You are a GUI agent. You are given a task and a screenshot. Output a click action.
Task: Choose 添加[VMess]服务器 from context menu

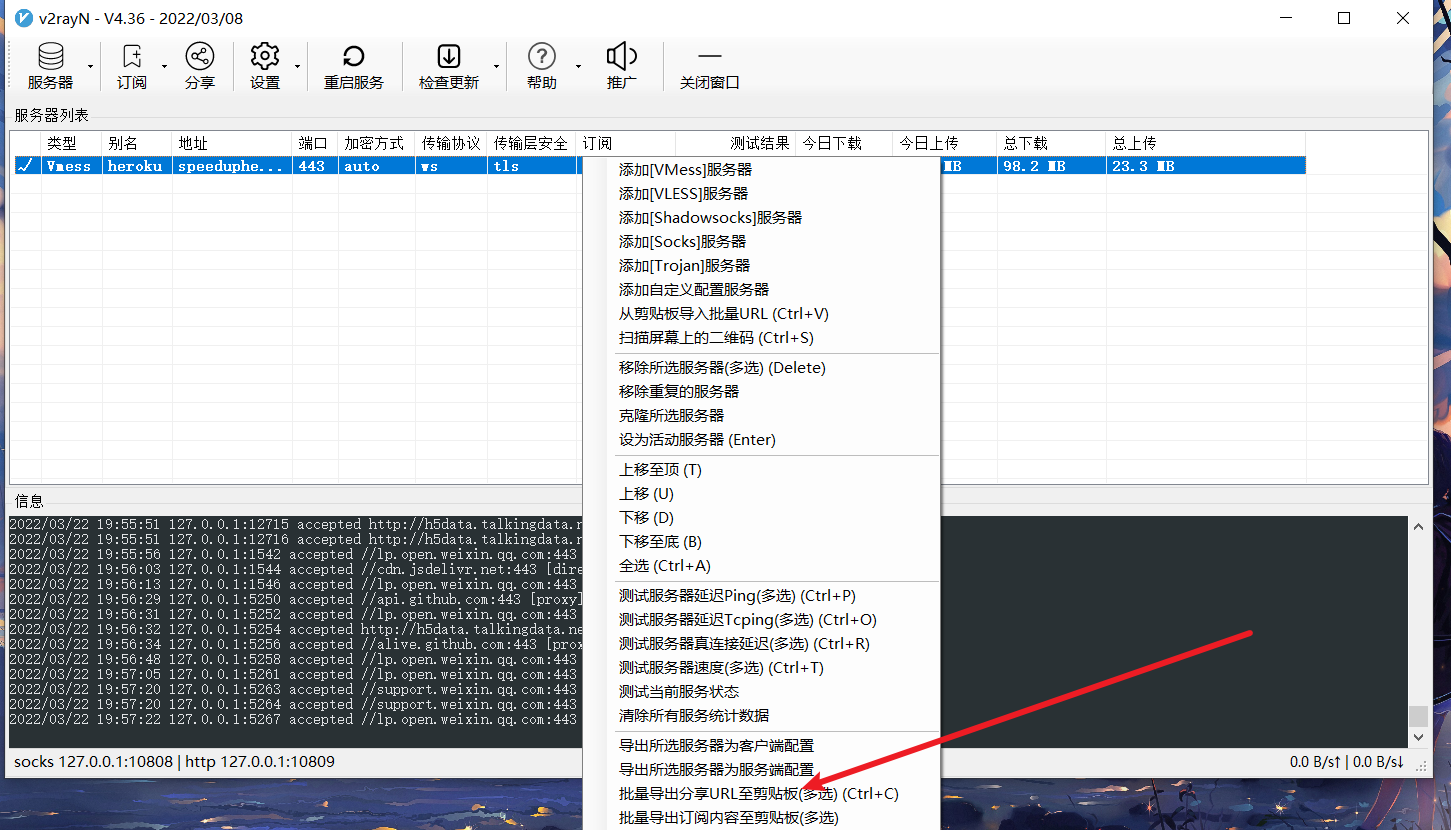761,170
